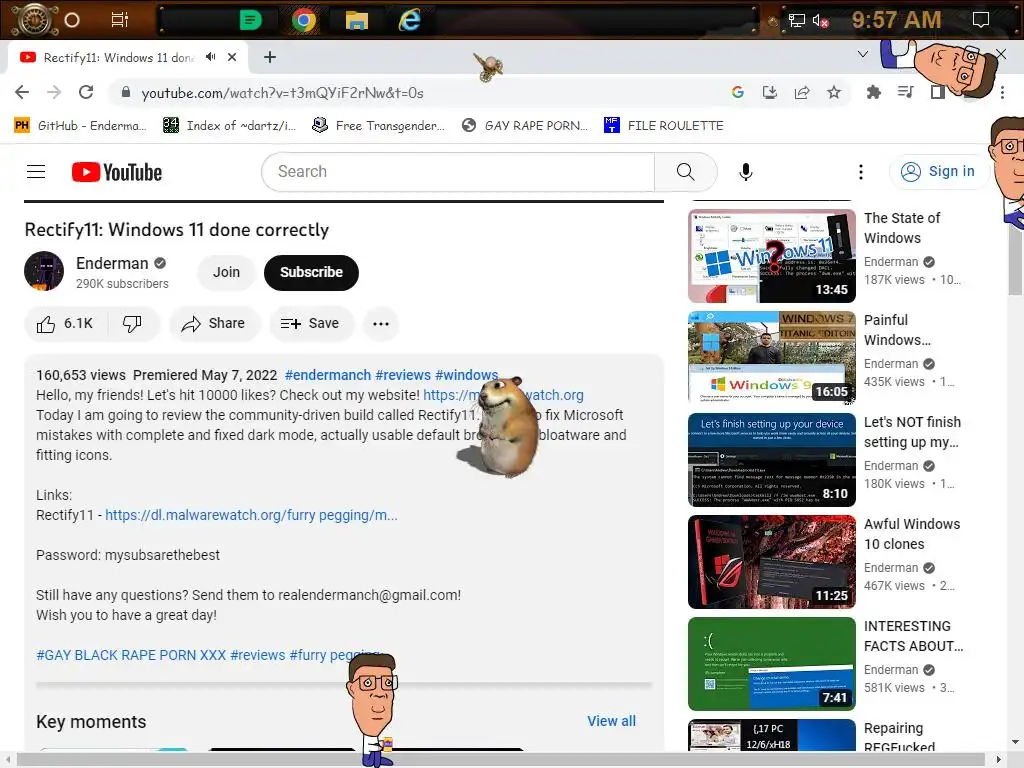The height and width of the screenshot is (768, 1024).
Task: Open YouTube settings three-dot menu
Action: pyautogui.click(x=861, y=172)
